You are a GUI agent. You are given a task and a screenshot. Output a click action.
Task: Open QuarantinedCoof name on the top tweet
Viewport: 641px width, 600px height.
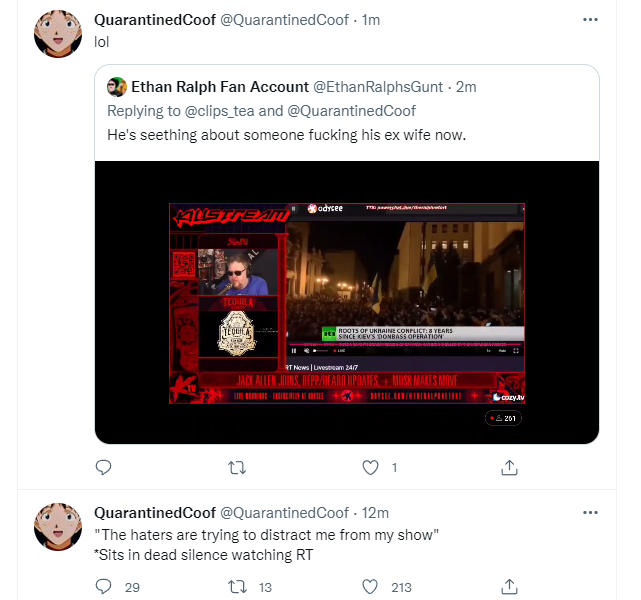(155, 20)
